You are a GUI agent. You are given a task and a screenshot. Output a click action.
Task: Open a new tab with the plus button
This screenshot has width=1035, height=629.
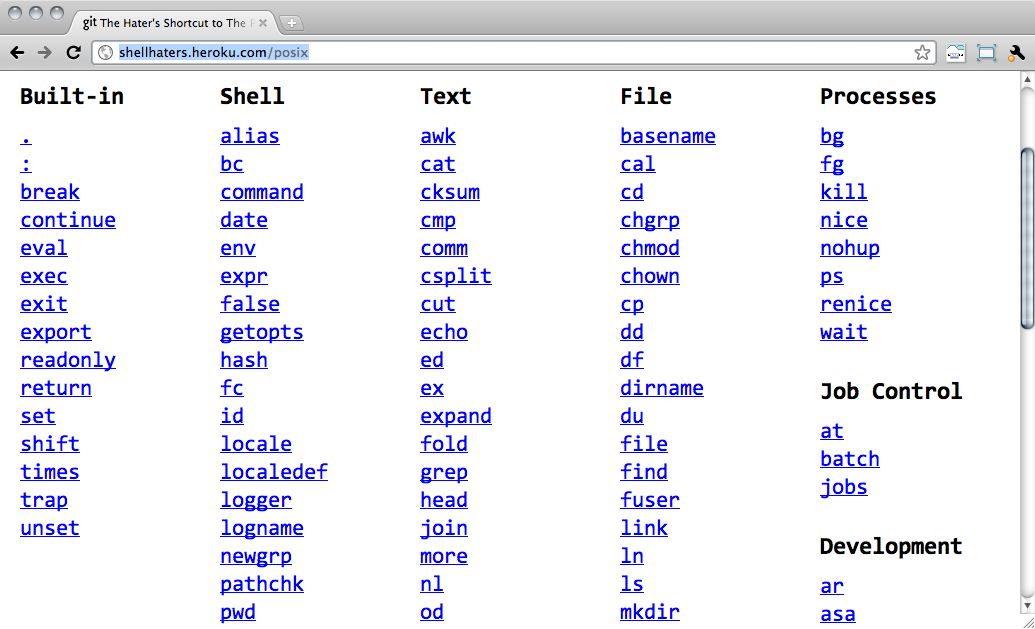pos(291,23)
